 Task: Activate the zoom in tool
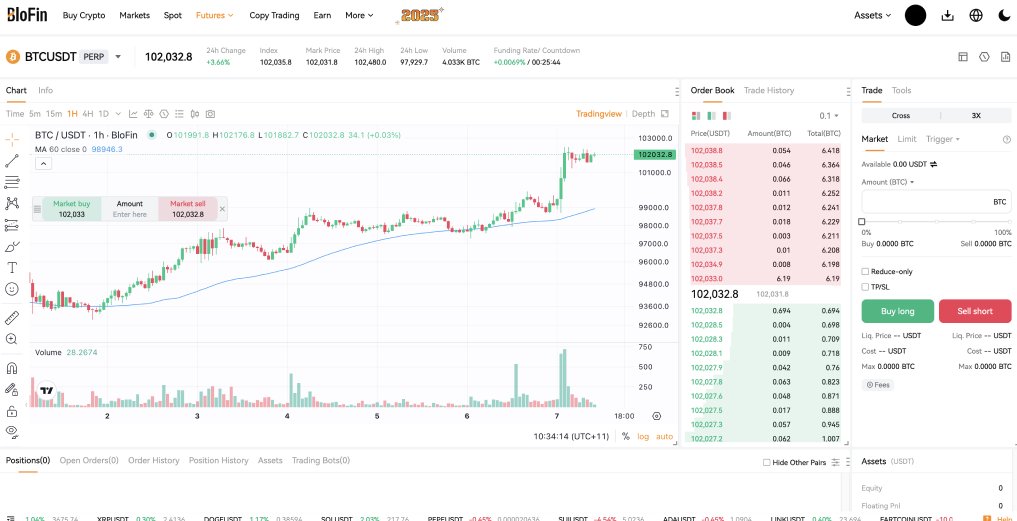coord(11,339)
